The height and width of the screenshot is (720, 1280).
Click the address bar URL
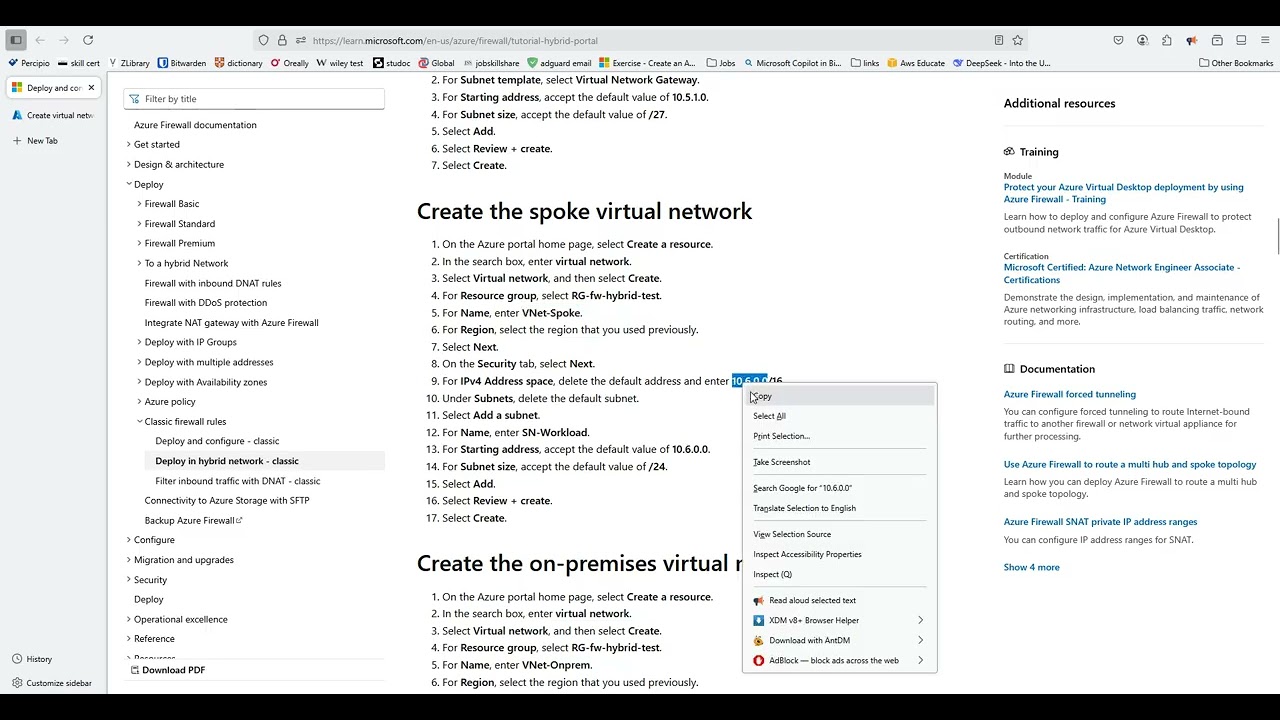(x=455, y=41)
